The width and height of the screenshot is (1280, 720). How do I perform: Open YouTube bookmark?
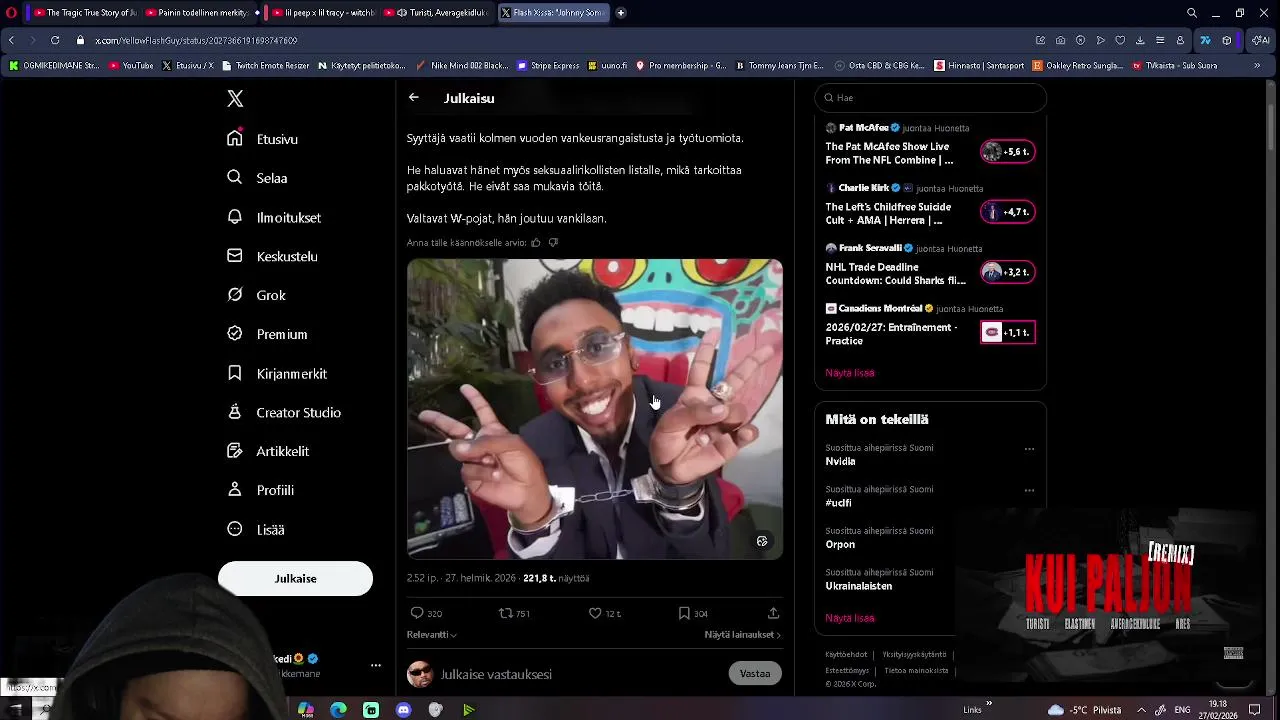[x=131, y=66]
